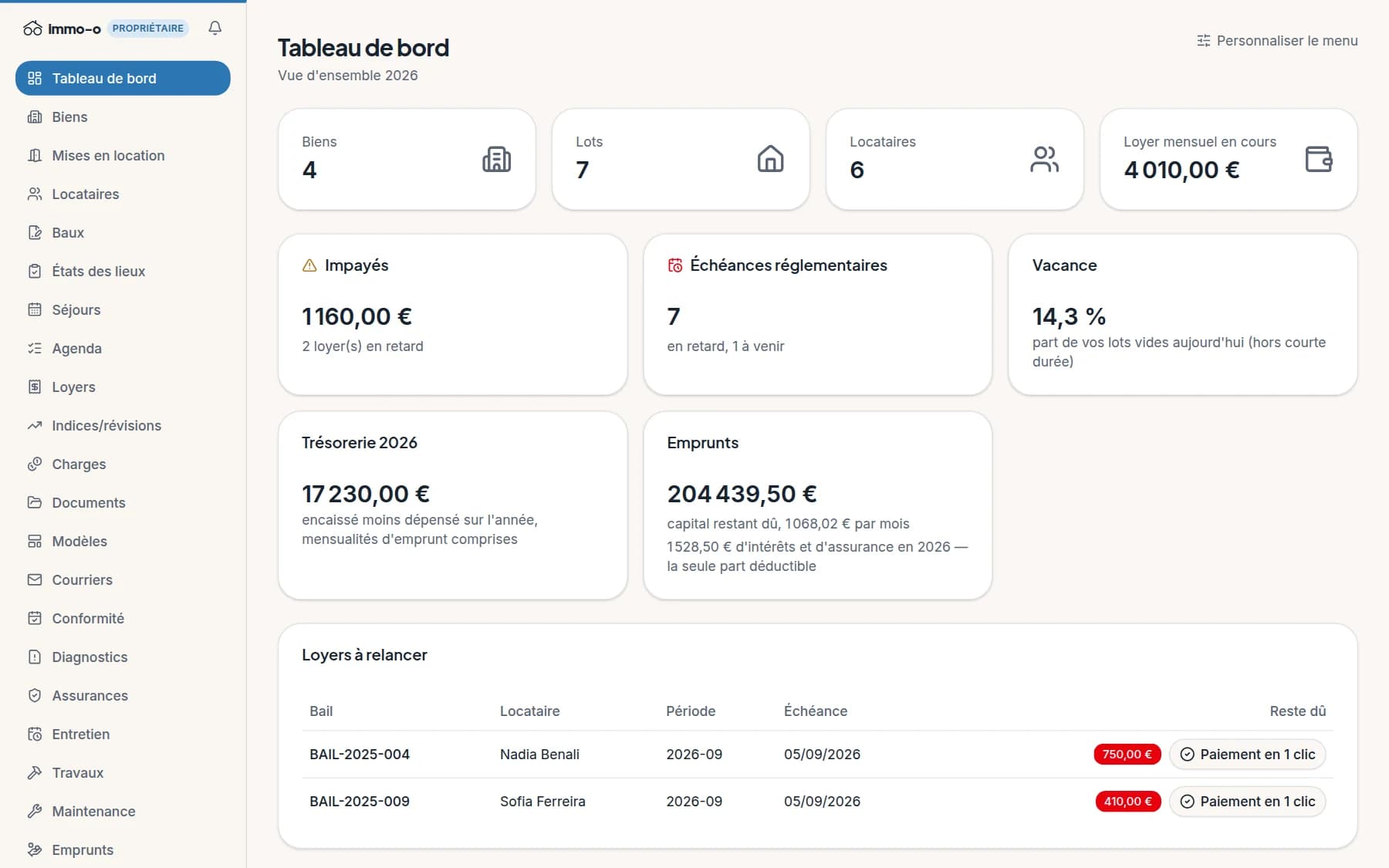Click the 410,00 € red badge
The image size is (1389, 868).
click(x=1128, y=802)
